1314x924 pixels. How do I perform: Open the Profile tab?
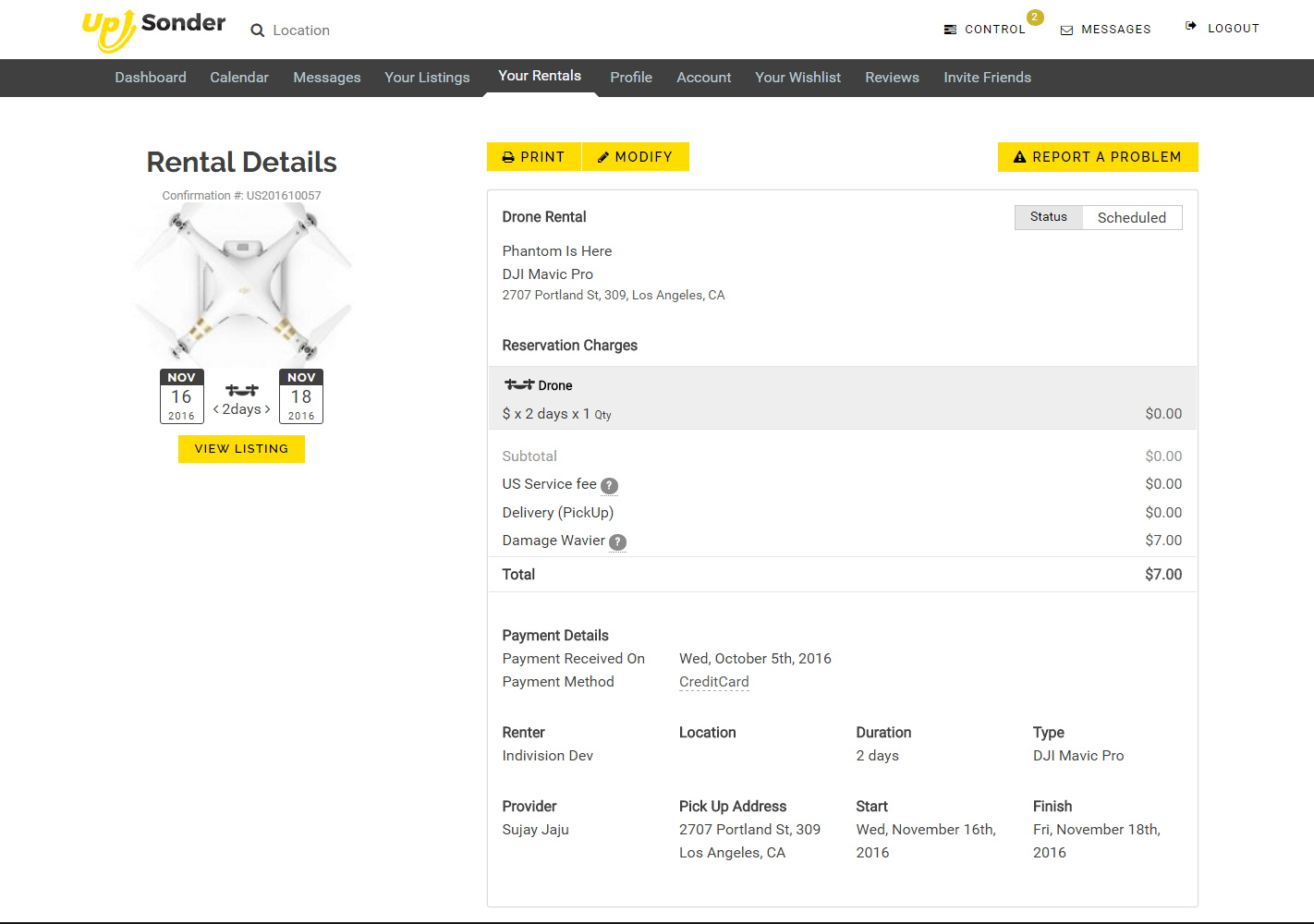[x=631, y=78]
